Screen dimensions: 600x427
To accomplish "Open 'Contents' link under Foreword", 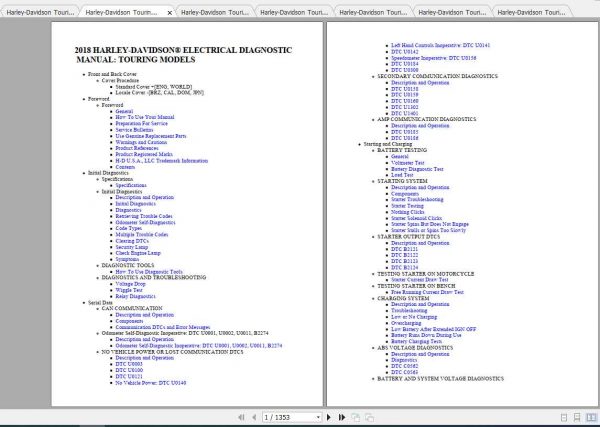I will 125,167.
